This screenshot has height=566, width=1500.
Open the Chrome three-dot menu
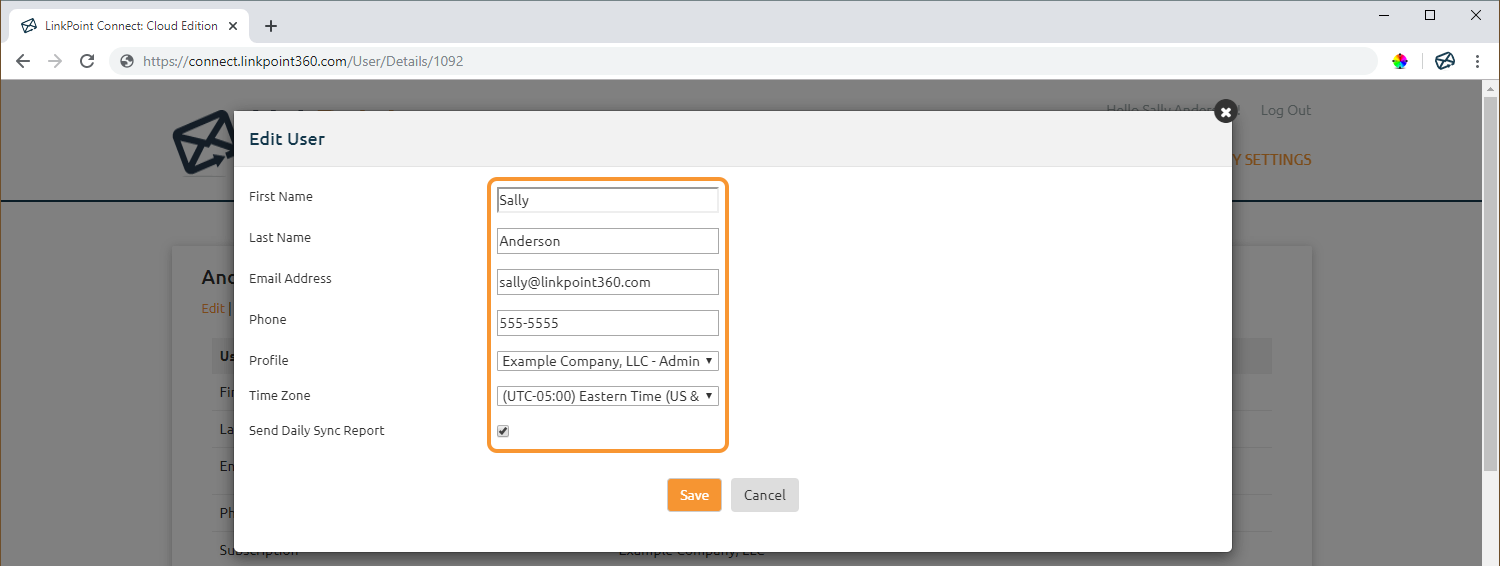pos(1477,61)
